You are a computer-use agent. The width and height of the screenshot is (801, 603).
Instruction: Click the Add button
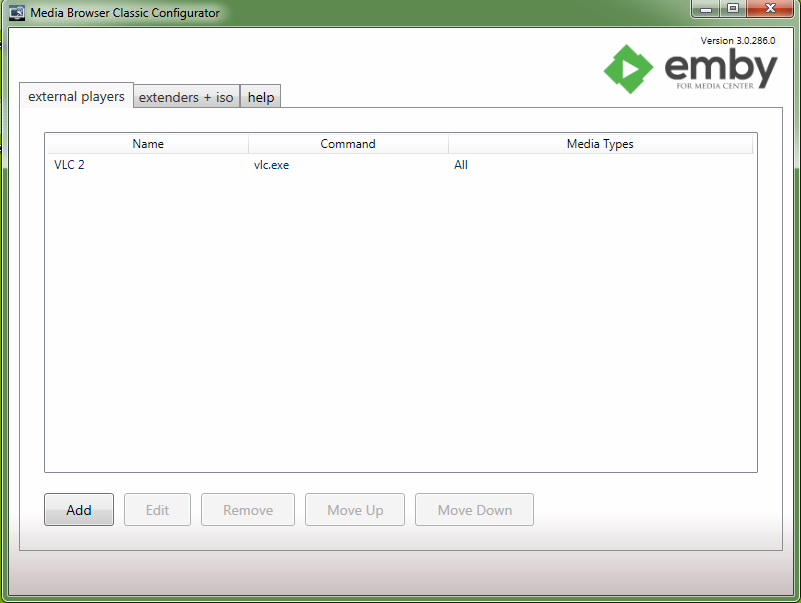tap(78, 509)
